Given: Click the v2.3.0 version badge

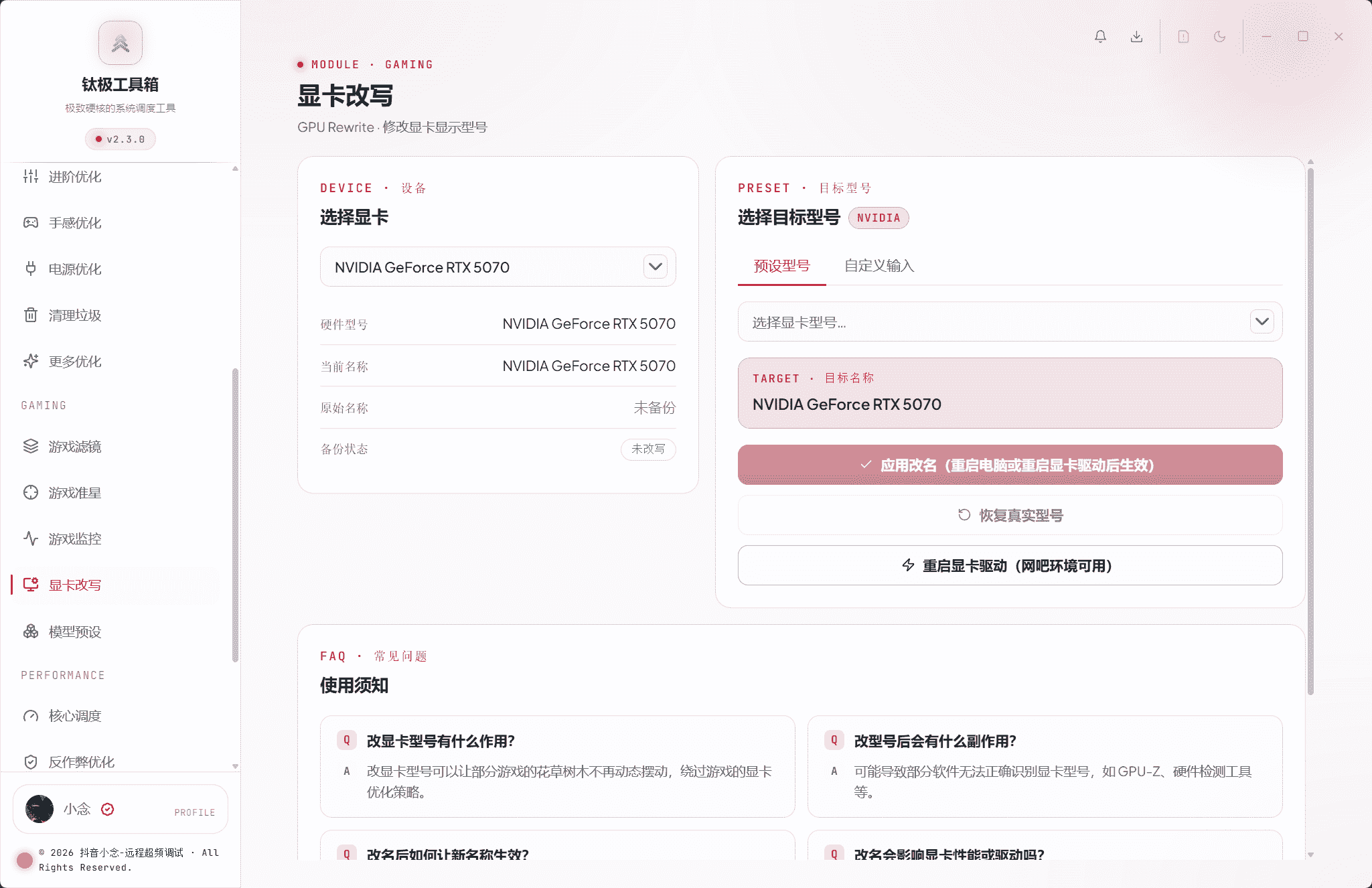Looking at the screenshot, I should tap(121, 139).
